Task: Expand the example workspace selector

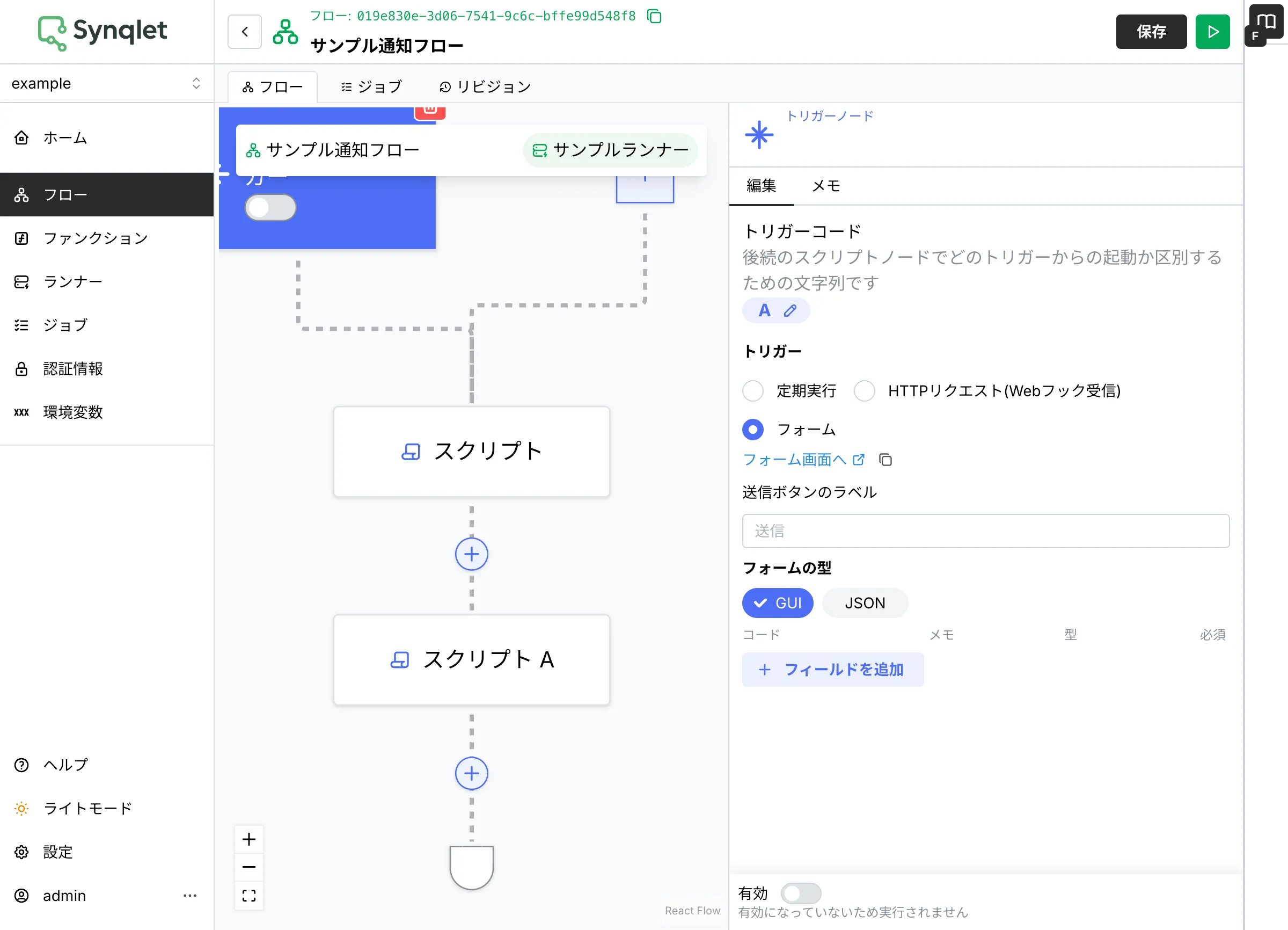Action: 107,84
